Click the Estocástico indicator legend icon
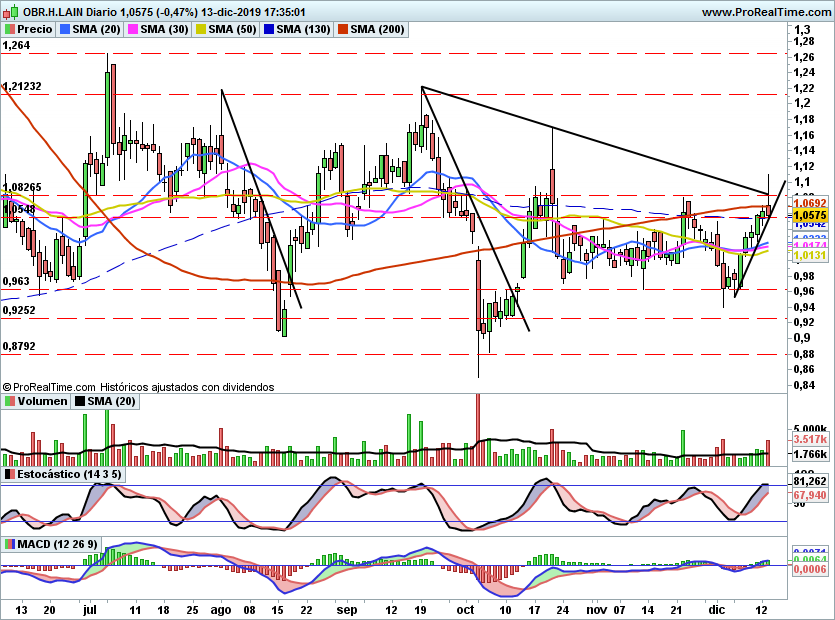This screenshot has height=620, width=835. click(x=10, y=474)
